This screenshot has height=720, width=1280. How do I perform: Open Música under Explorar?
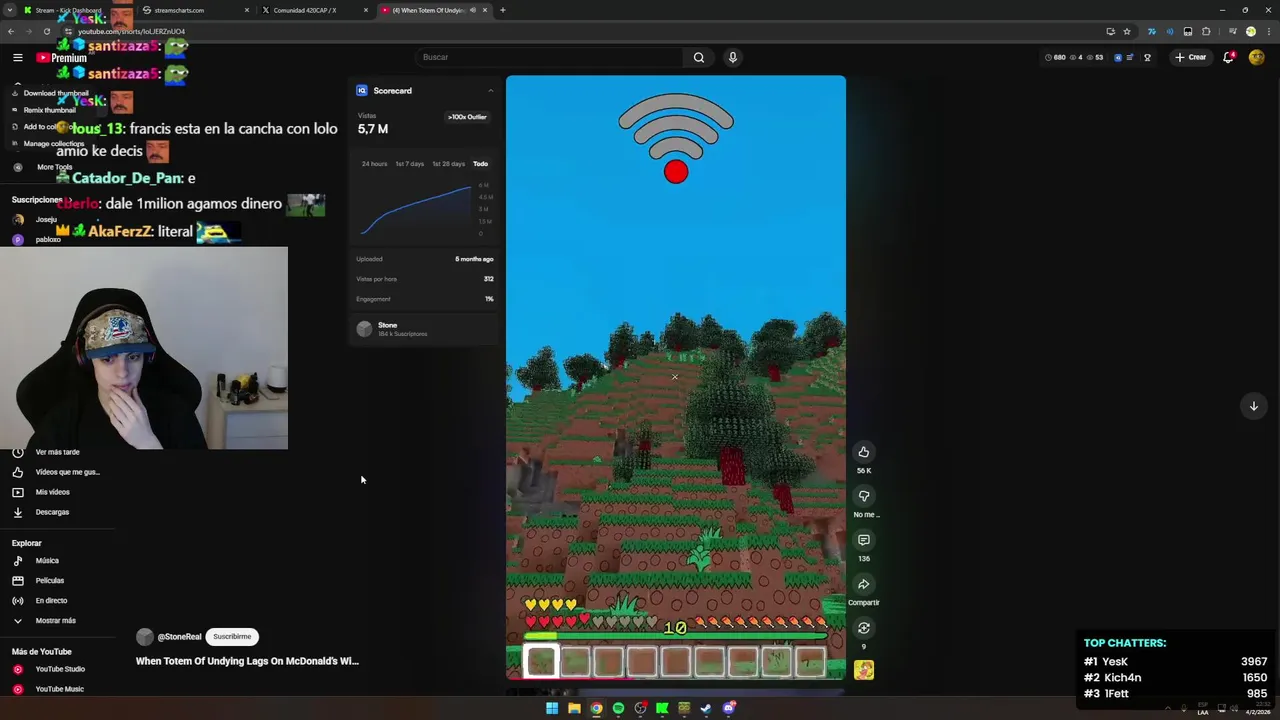point(47,561)
